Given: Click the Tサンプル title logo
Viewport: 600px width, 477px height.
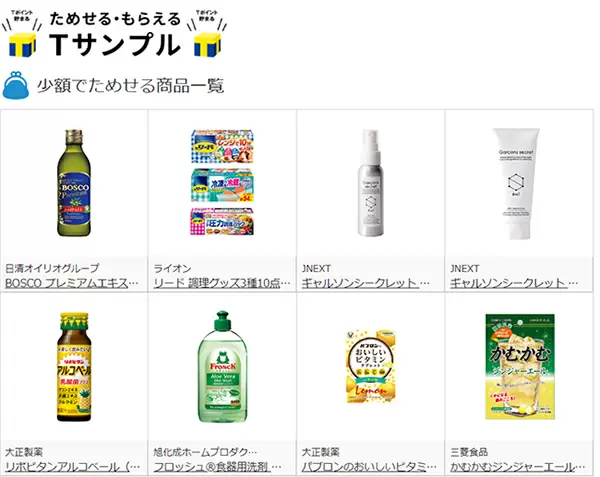Looking at the screenshot, I should point(115,34).
